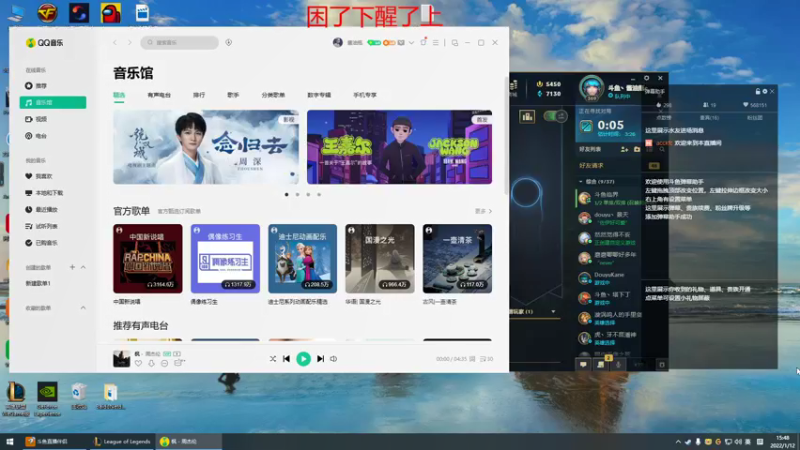Click the gear icon in Douyu helper overlay
The height and width of the screenshot is (450, 800).
(765, 91)
